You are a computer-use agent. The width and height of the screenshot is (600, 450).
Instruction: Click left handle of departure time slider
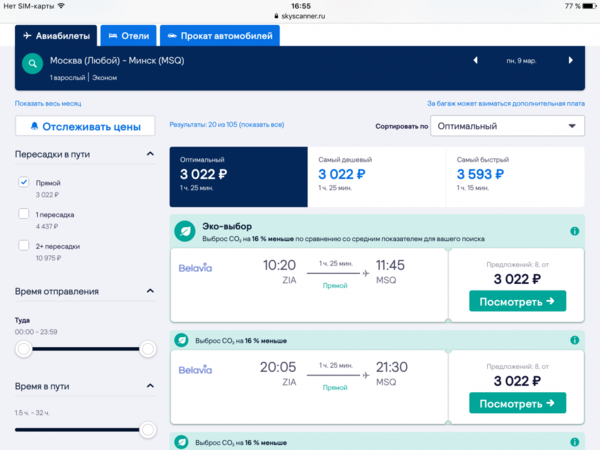click(x=24, y=349)
